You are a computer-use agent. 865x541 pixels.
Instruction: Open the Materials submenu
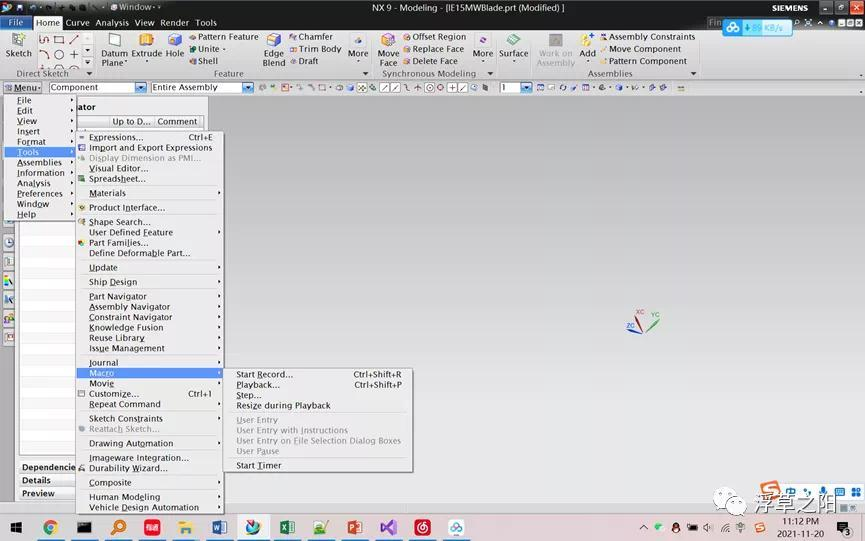[x=149, y=193]
